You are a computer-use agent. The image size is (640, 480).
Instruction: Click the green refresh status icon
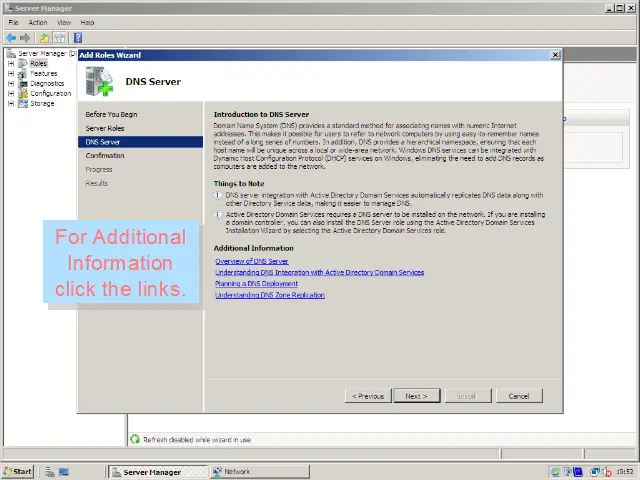pyautogui.click(x=135, y=439)
